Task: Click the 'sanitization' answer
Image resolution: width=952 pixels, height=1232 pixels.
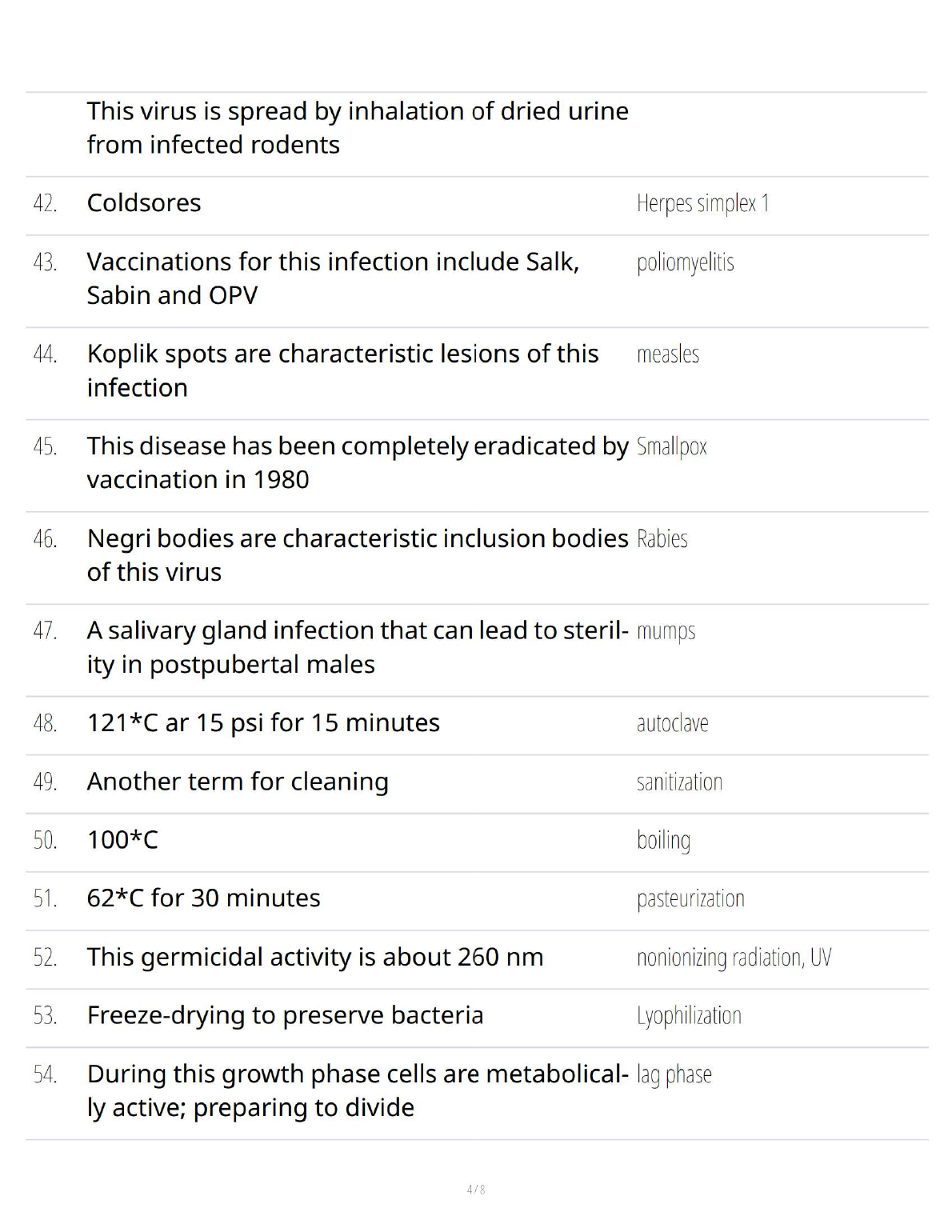Action: tap(679, 782)
